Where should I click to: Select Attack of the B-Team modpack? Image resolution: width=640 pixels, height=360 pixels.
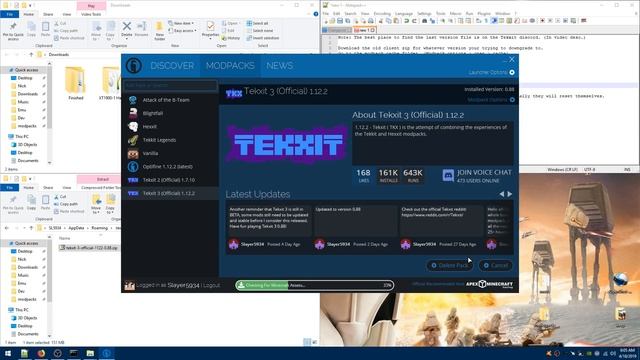[x=170, y=100]
